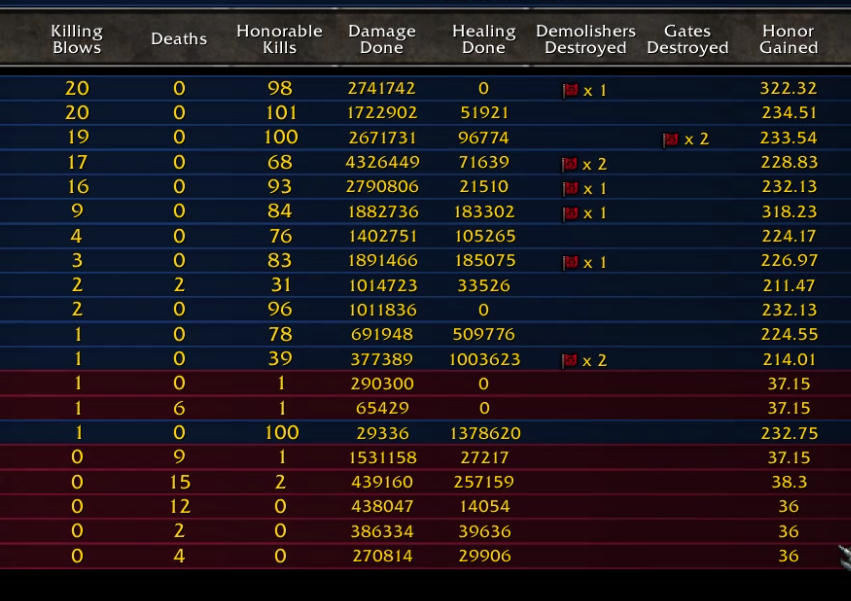Select honor gained value 234.51
This screenshot has width=851, height=601.
coord(789,112)
